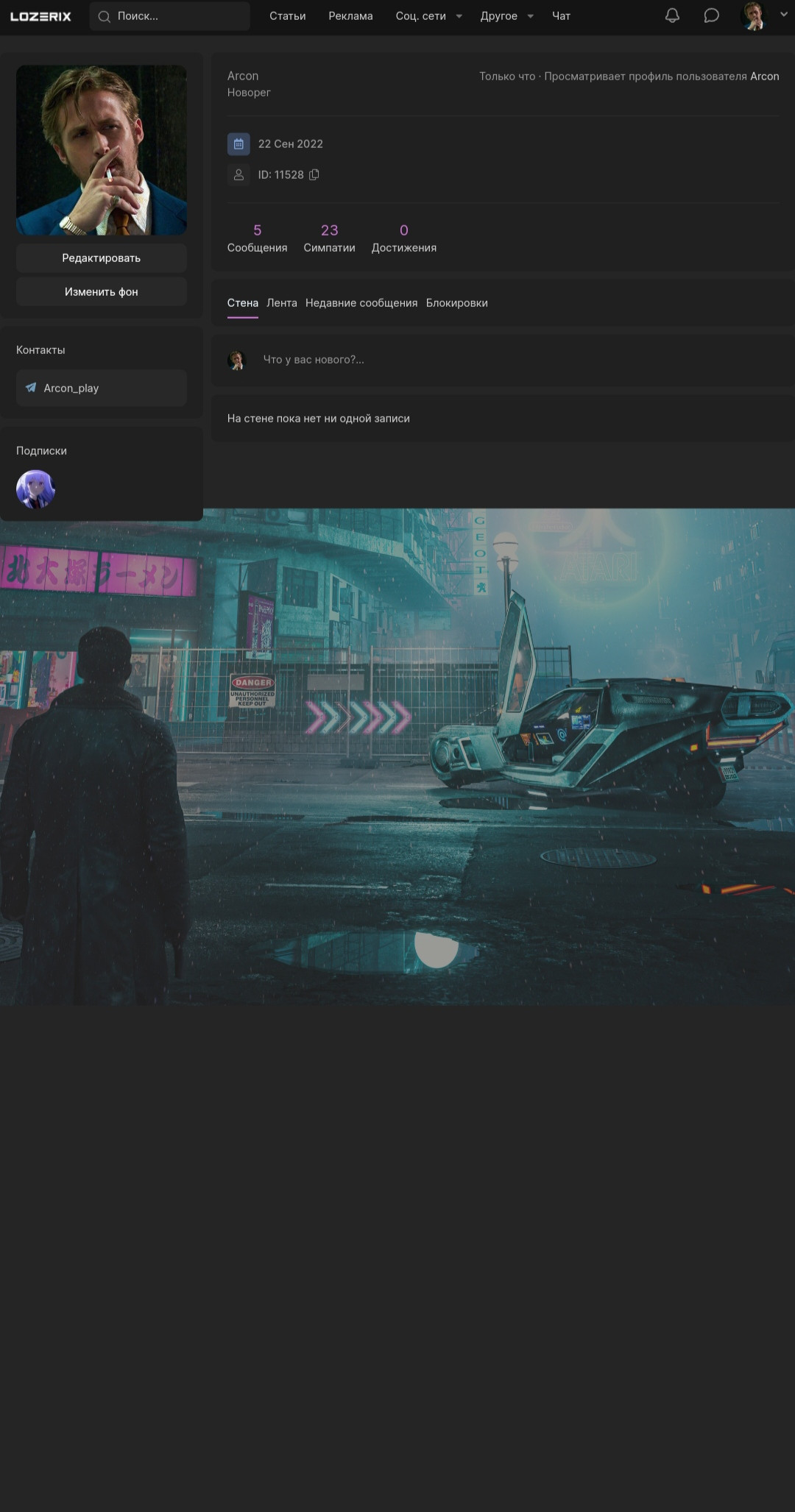795x1512 pixels.
Task: Click the 5 Сообщения counter
Action: coord(258,238)
